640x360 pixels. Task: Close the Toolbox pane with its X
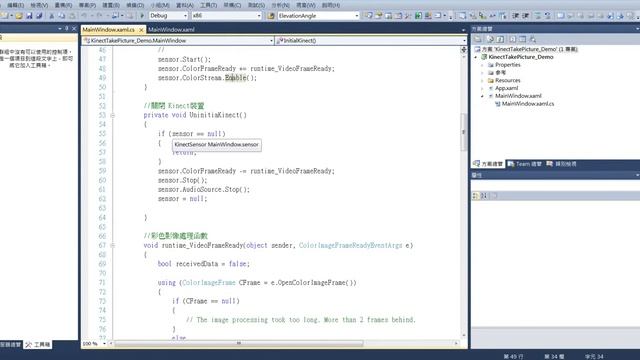tap(74, 29)
